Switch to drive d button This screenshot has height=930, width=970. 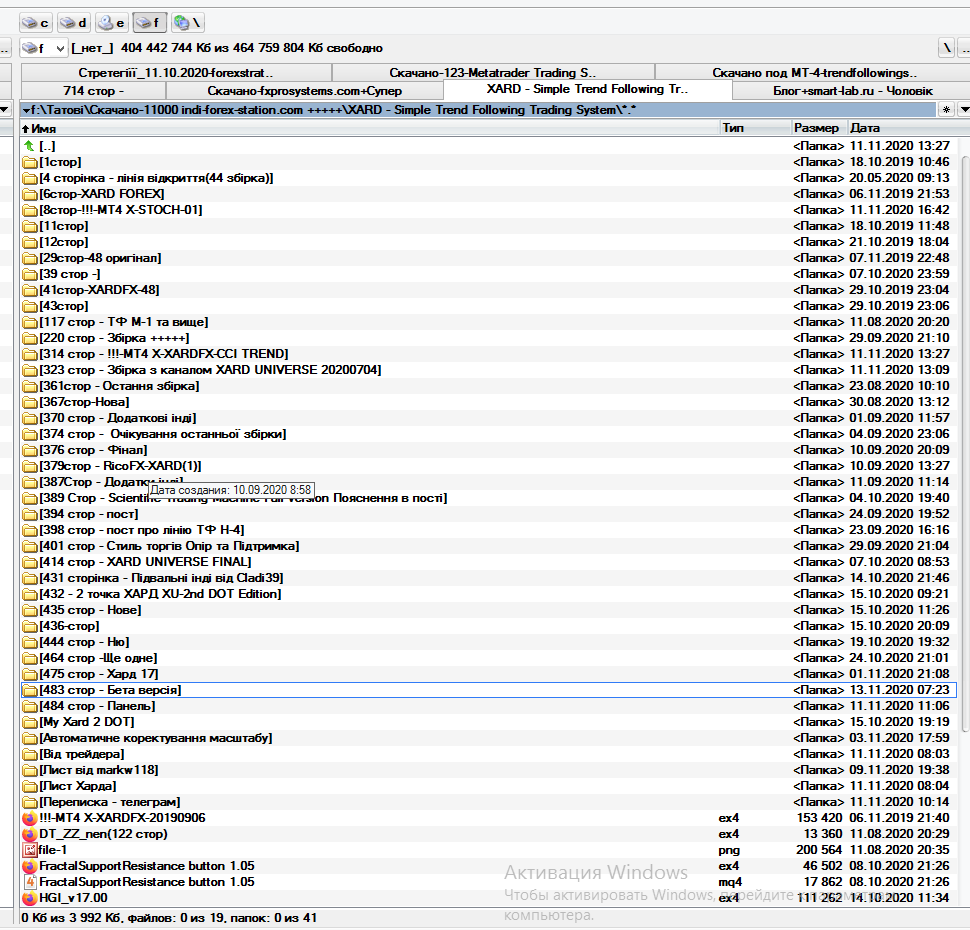click(x=74, y=23)
